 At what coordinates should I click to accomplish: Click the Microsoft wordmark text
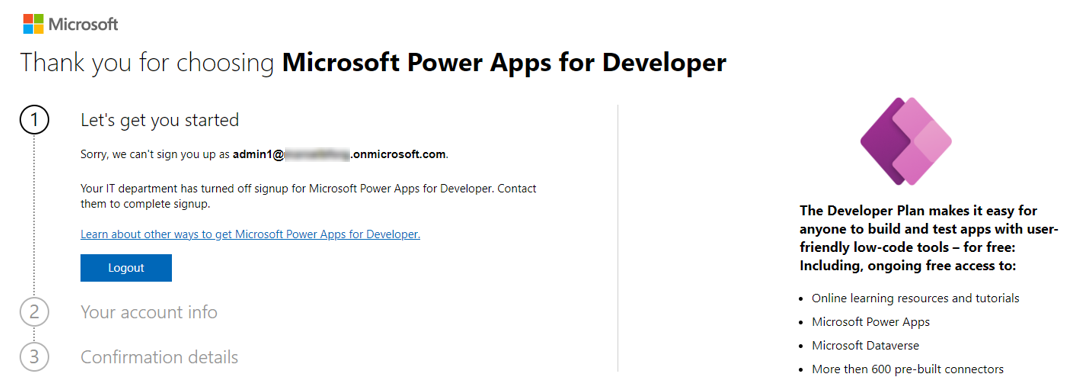click(83, 24)
